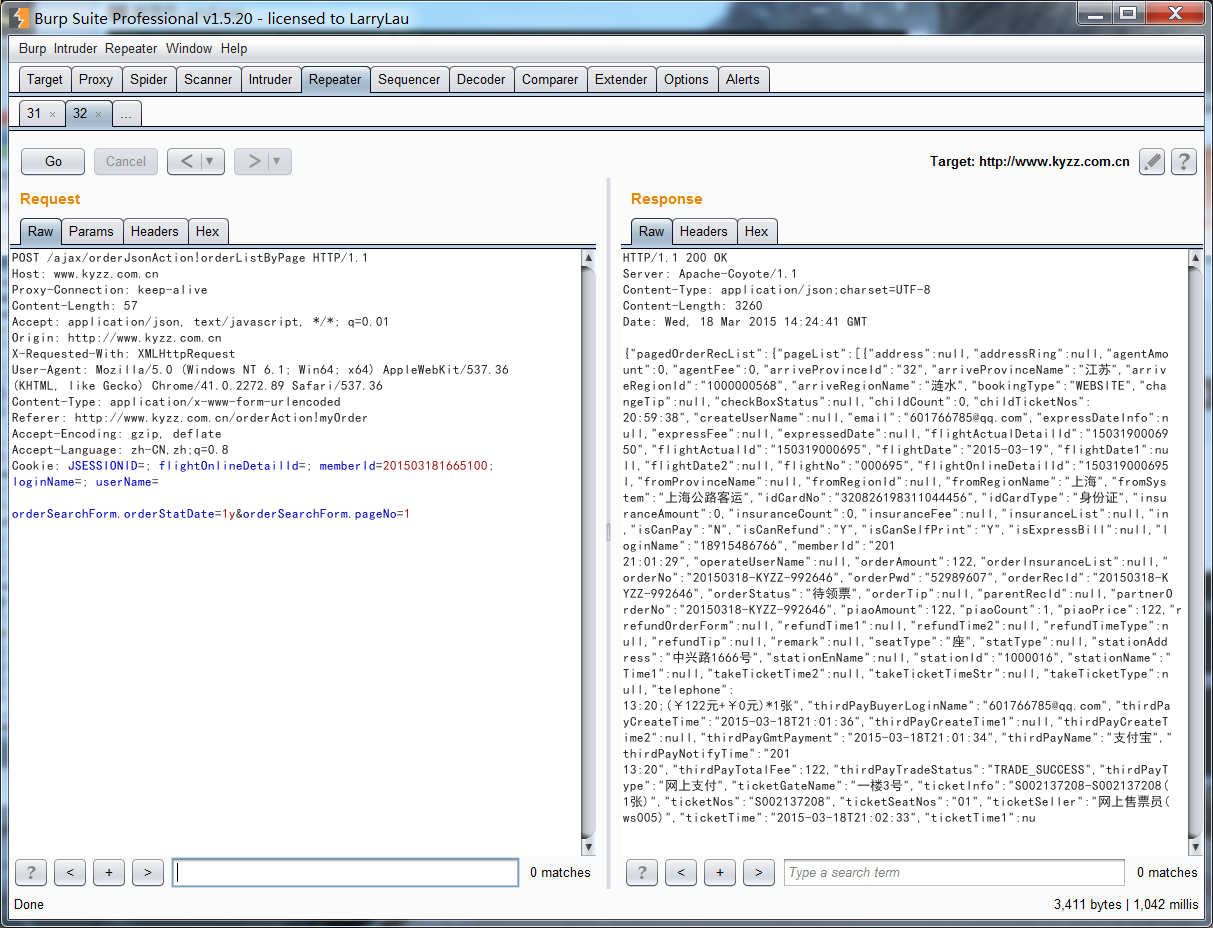Switch to the Alerts tab
This screenshot has height=928, width=1213.
point(743,80)
